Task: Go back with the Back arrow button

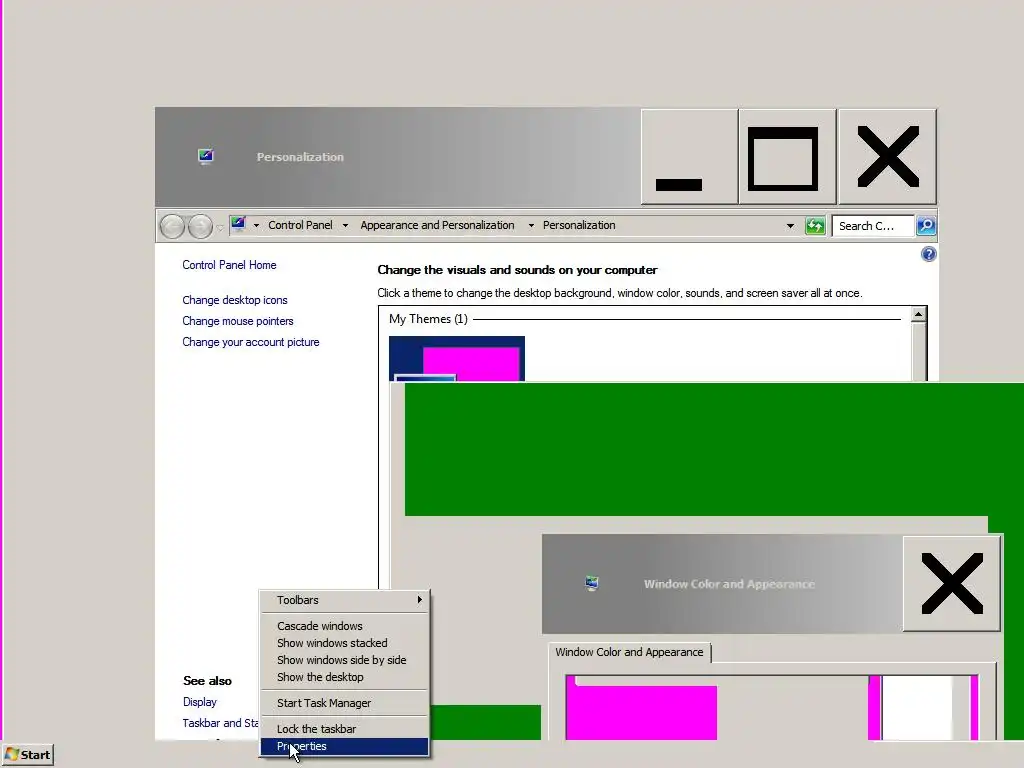Action: pos(172,227)
